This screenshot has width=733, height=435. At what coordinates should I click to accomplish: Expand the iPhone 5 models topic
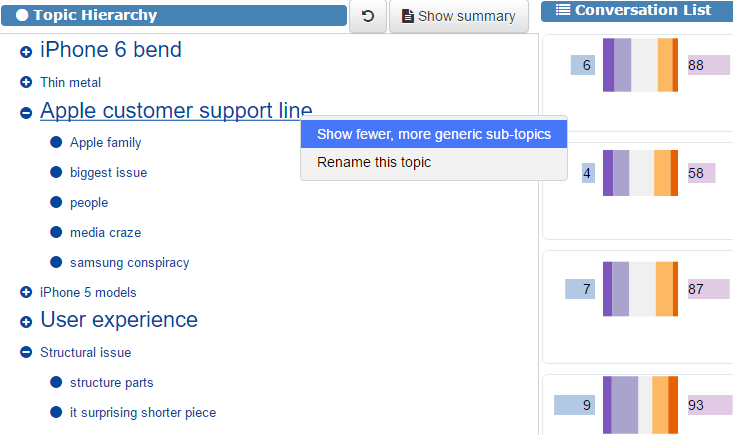(26, 293)
